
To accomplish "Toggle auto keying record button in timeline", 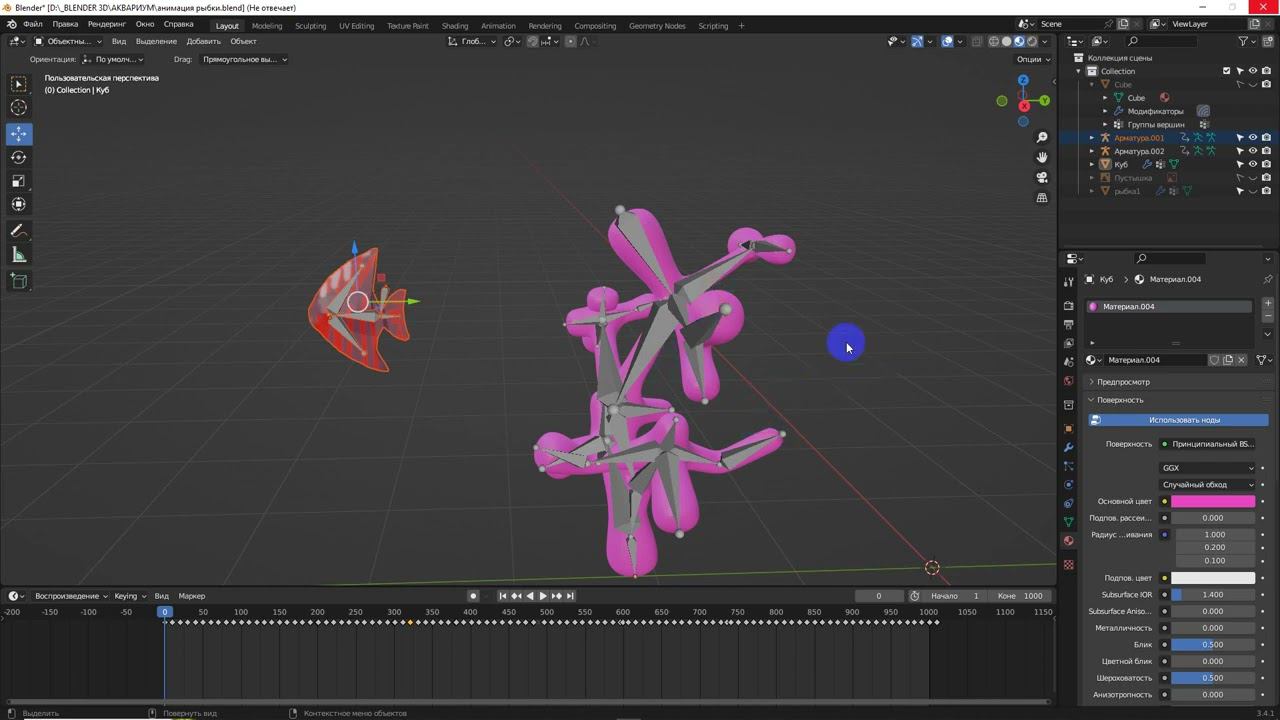I will (473, 596).
